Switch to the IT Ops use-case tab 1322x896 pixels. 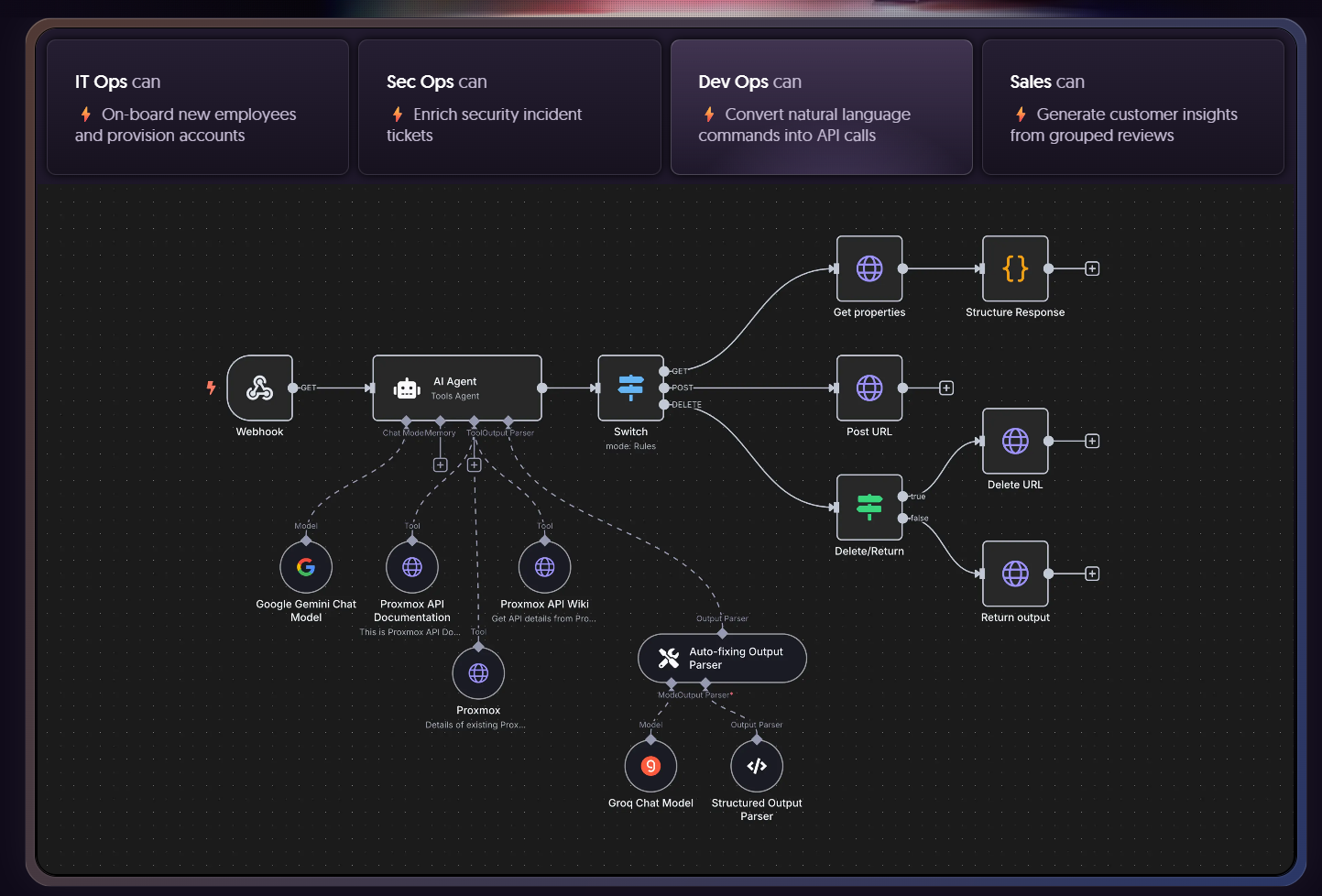point(198,107)
